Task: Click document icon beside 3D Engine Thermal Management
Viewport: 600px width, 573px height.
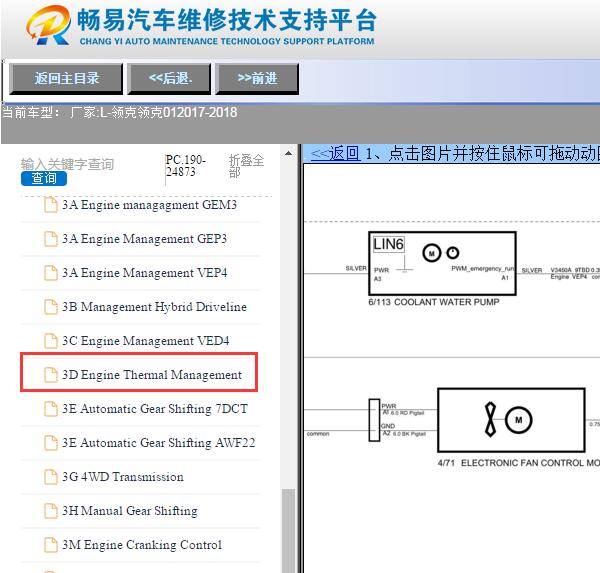Action: pyautogui.click(x=51, y=375)
